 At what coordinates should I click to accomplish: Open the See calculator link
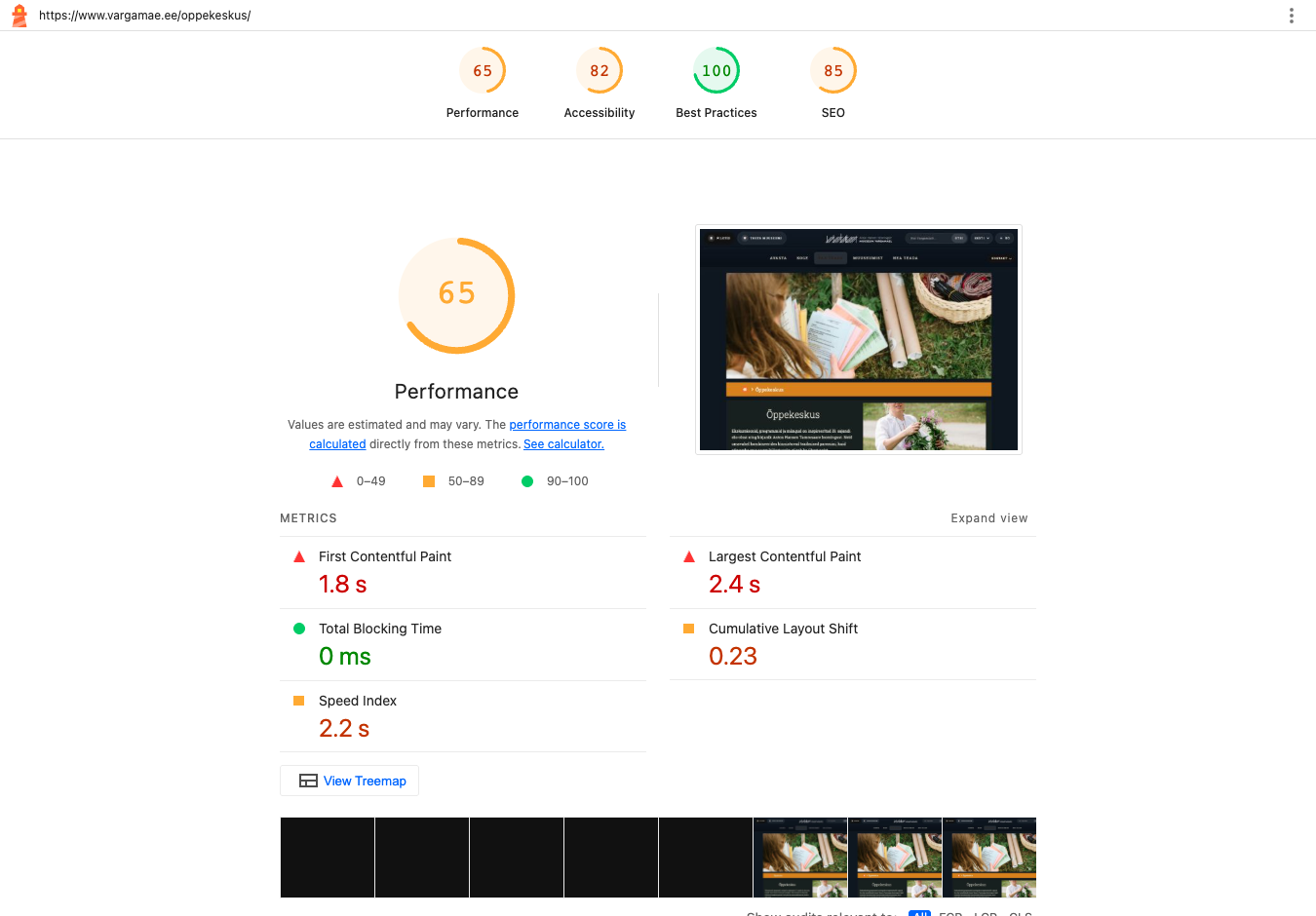click(563, 444)
